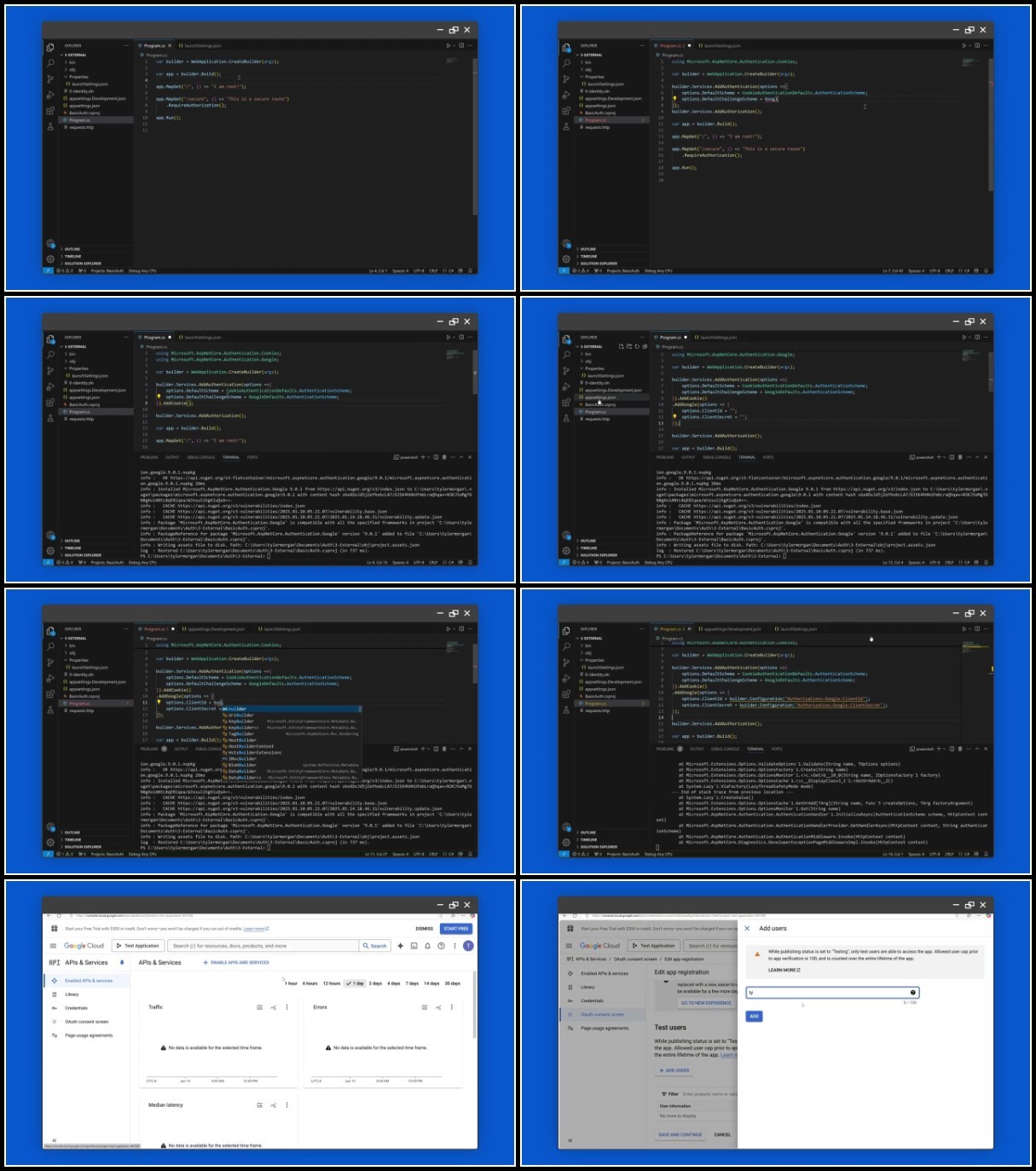
Task: Open more options on the Median latency card
Action: click(x=286, y=1104)
